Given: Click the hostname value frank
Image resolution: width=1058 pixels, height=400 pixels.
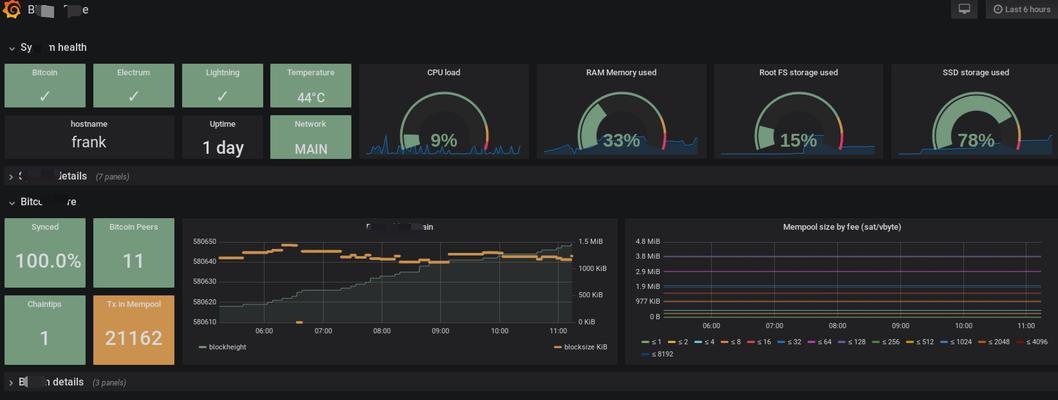Looking at the screenshot, I should coord(89,142).
